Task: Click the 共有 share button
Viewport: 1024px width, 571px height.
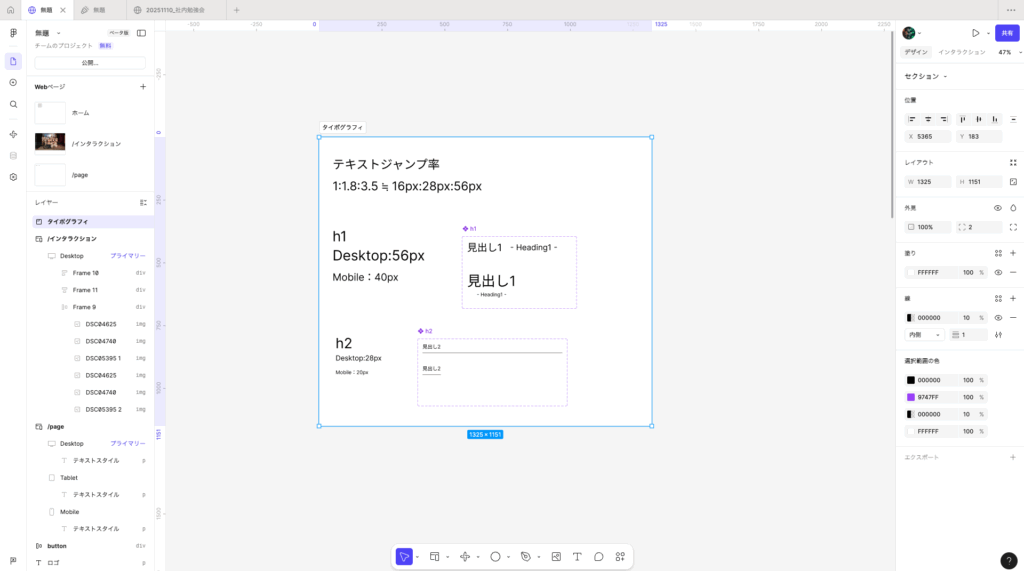Action: pos(1007,33)
